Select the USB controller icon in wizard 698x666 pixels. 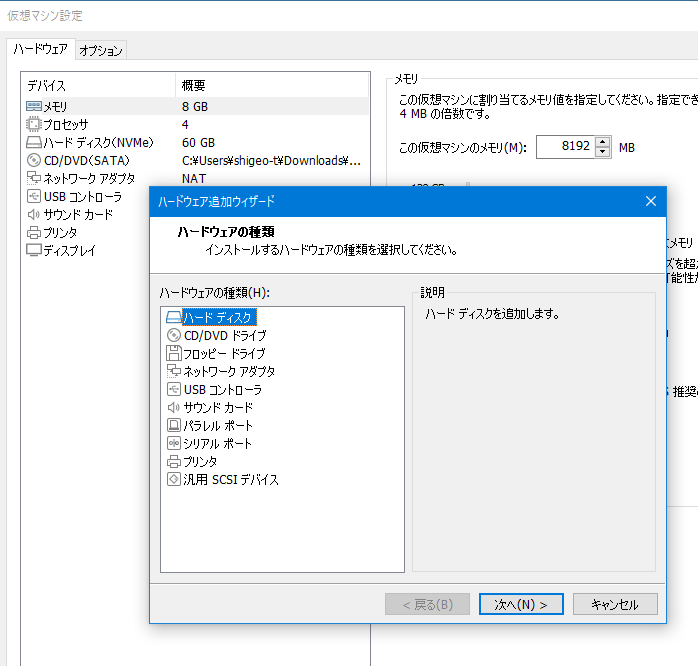[x=174, y=390]
